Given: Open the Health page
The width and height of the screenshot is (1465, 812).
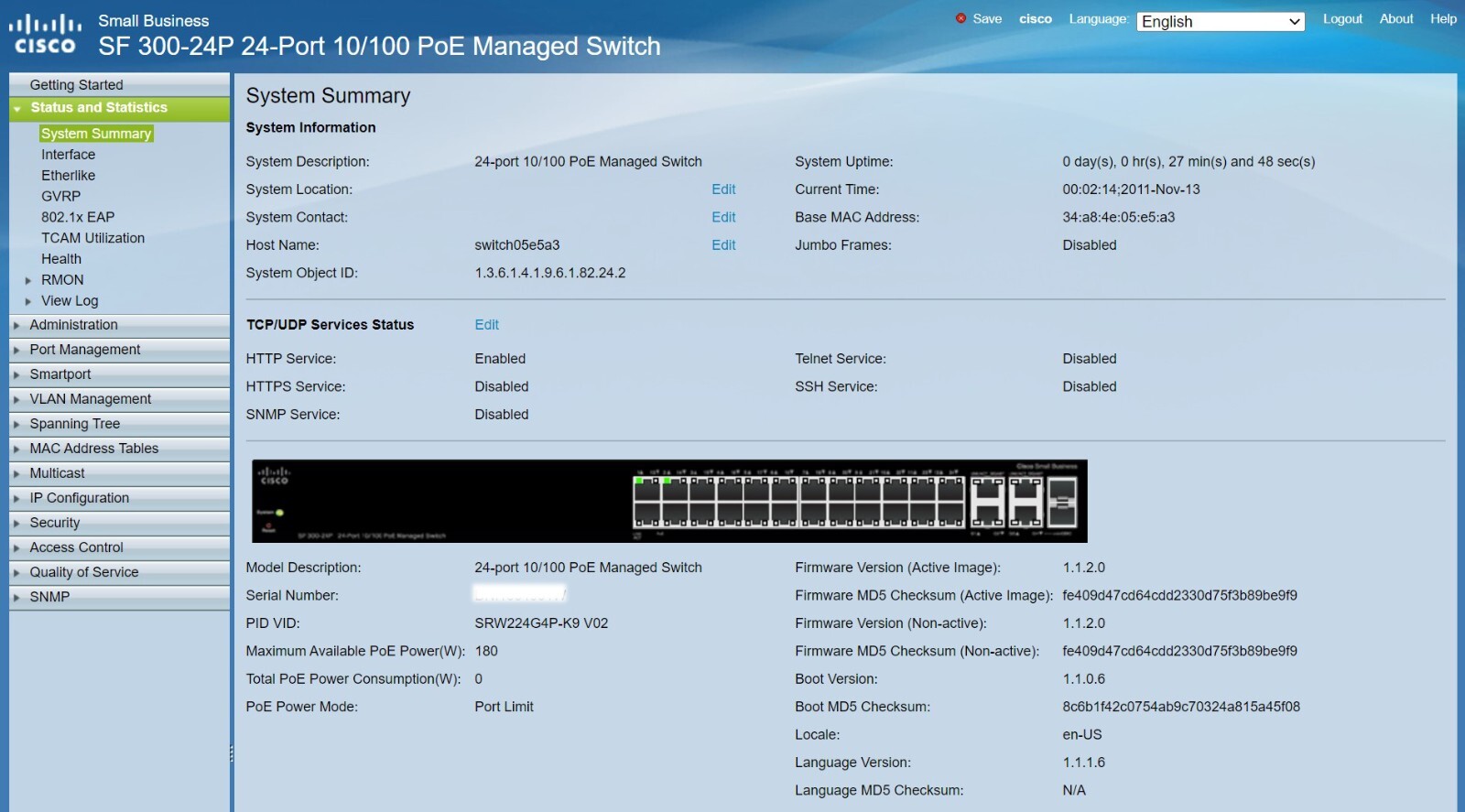Looking at the screenshot, I should pyautogui.click(x=61, y=259).
